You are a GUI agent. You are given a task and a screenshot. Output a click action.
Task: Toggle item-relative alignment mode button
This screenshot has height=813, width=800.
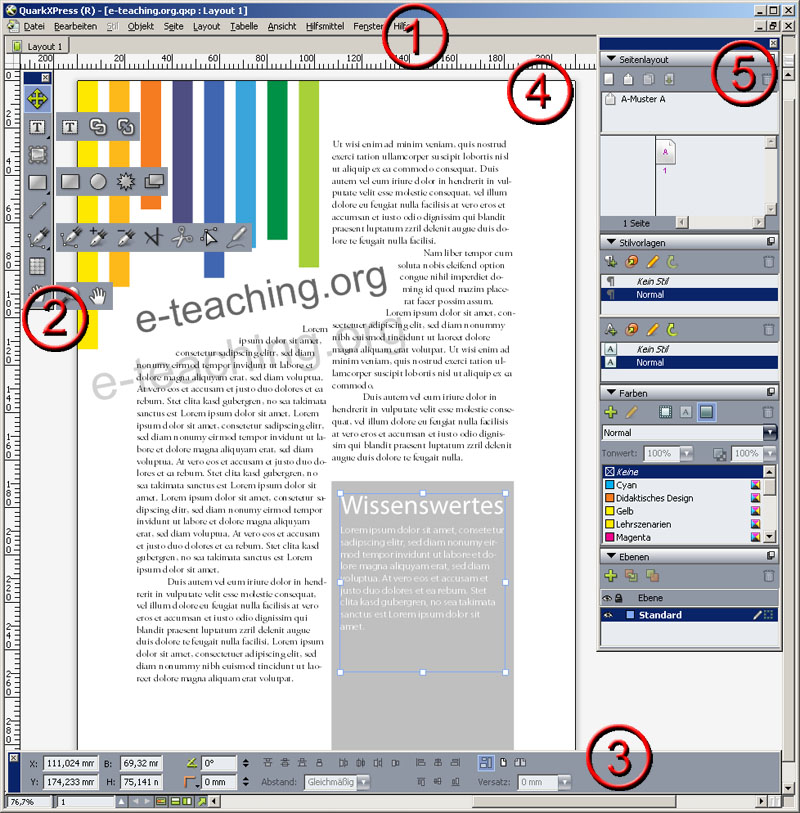(x=486, y=762)
